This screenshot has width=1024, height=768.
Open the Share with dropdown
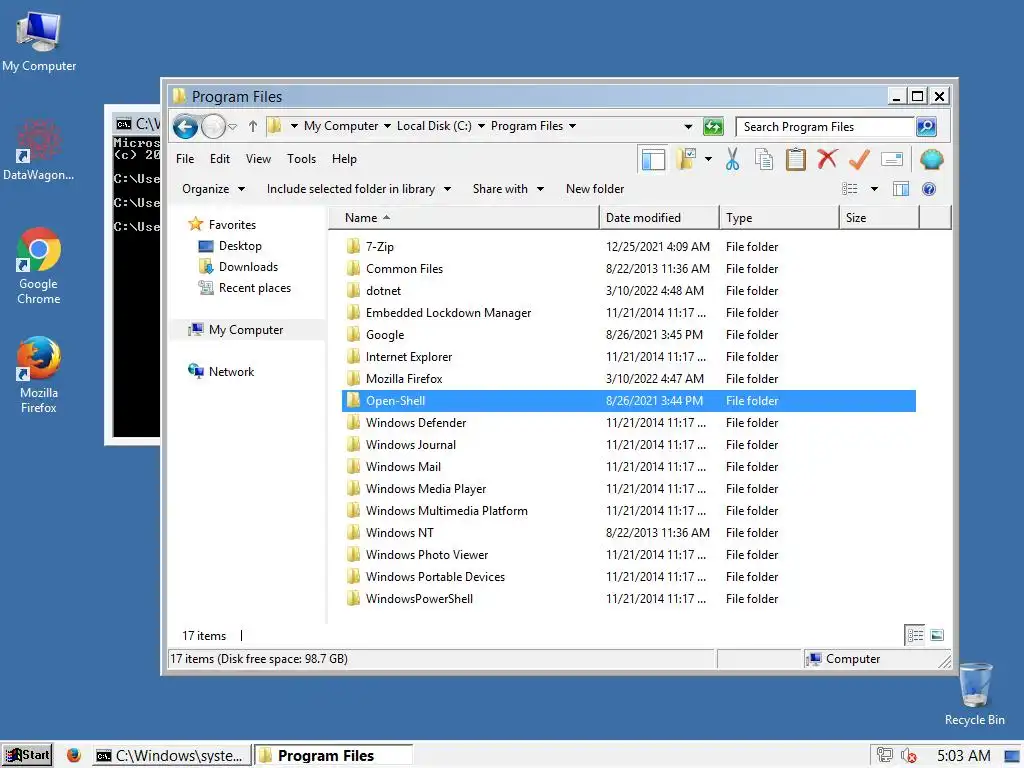click(508, 189)
